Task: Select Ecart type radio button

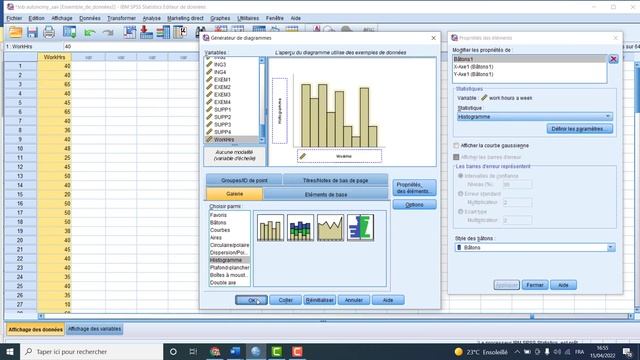Action: click(460, 211)
